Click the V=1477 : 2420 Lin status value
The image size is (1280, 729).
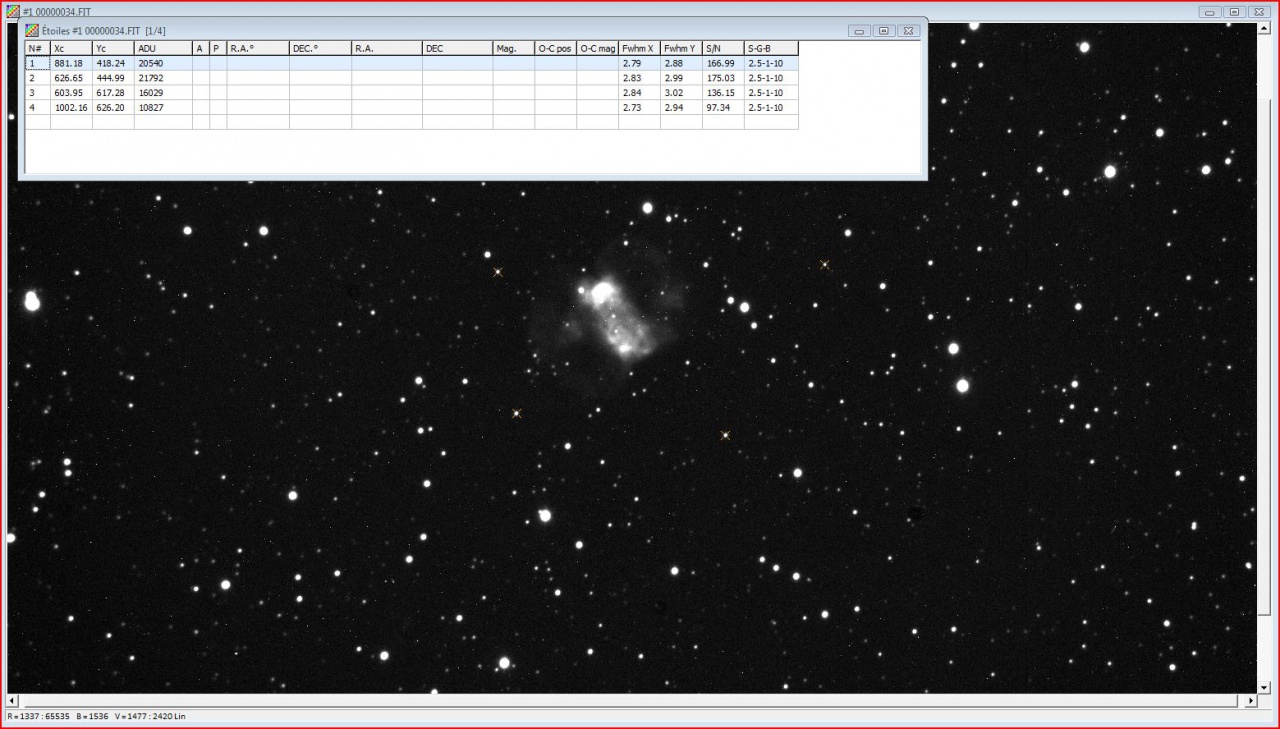pos(150,716)
